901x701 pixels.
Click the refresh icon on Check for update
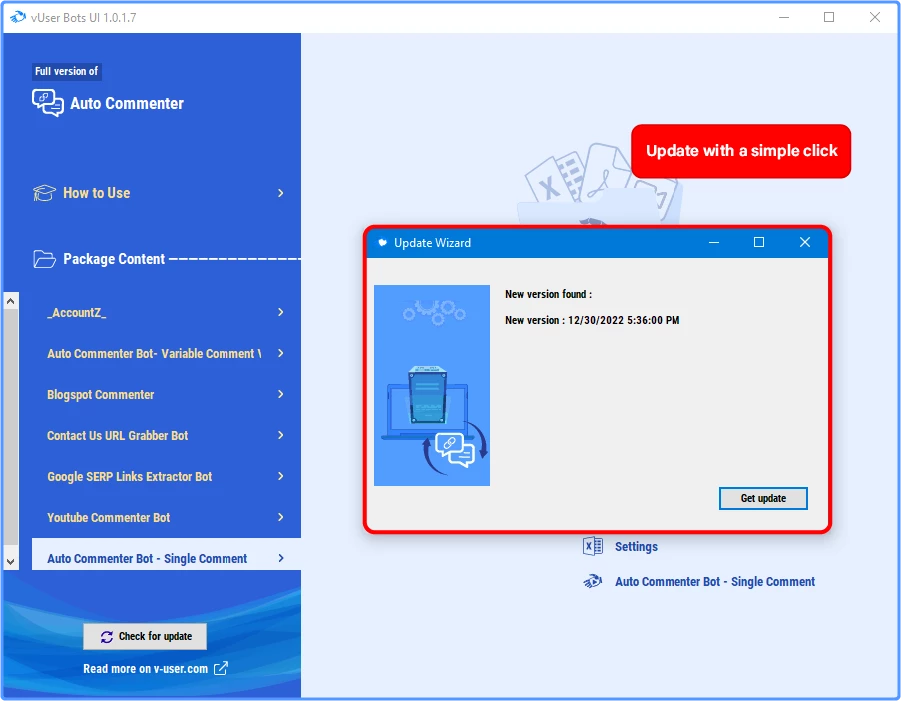107,637
